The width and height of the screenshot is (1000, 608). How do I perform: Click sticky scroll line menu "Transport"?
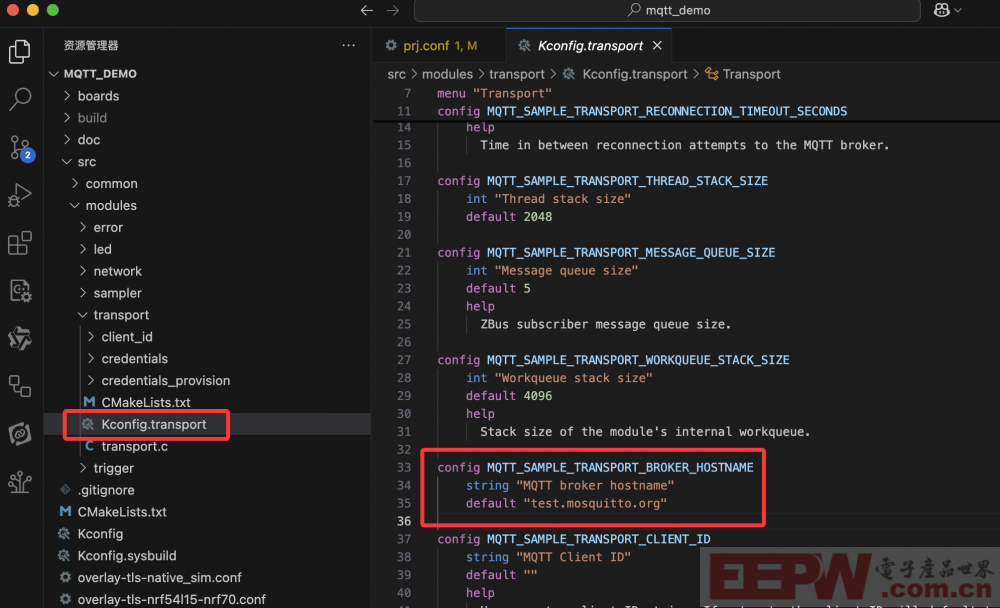click(x=494, y=93)
